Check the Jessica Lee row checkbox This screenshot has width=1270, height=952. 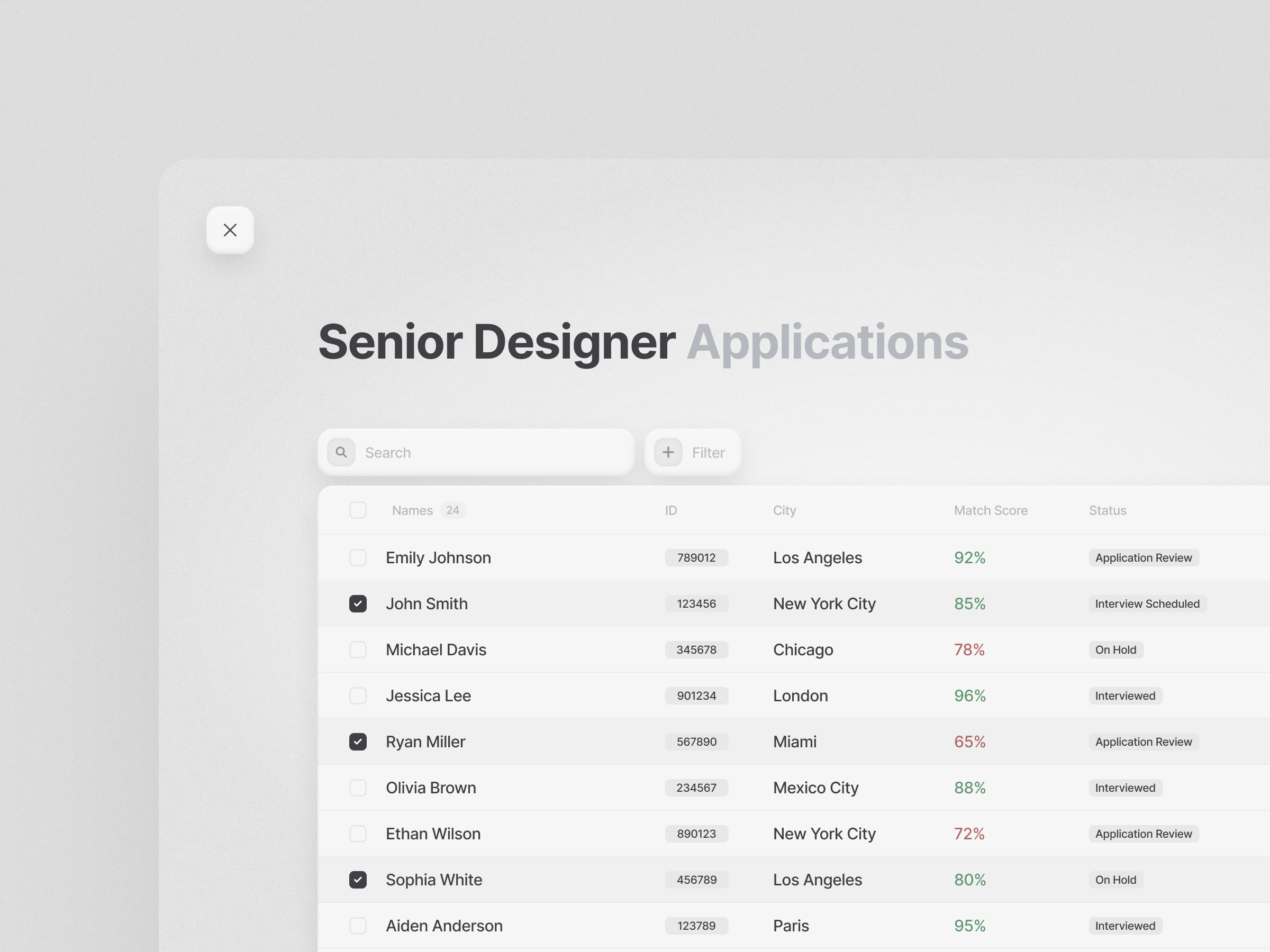(358, 695)
